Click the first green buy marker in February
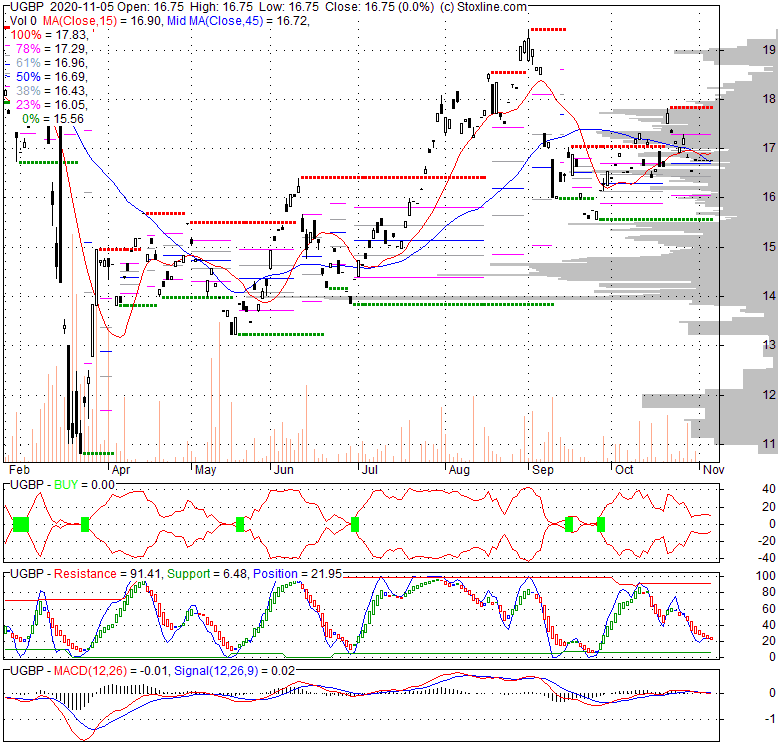 (21, 524)
